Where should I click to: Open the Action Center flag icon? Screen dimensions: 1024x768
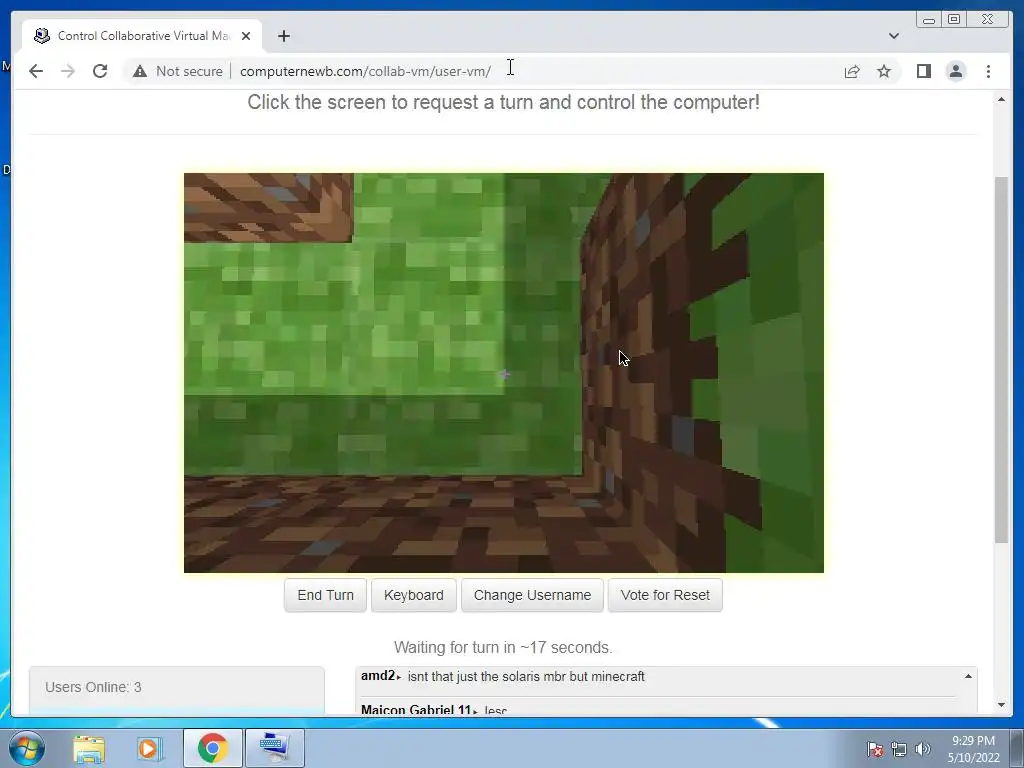pyautogui.click(x=875, y=749)
